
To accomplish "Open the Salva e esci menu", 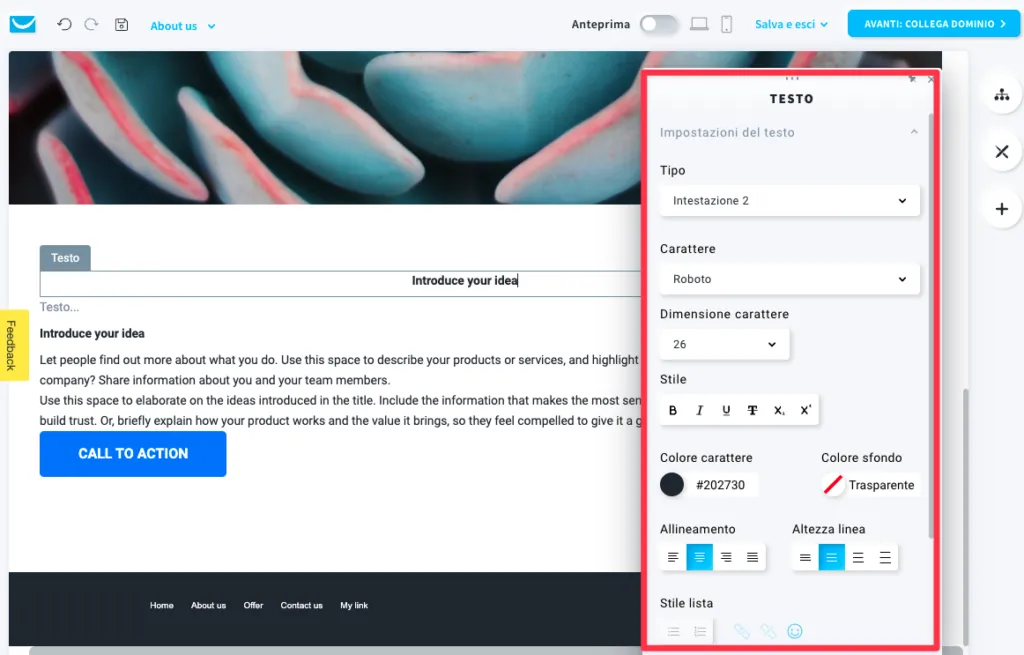I will 792,24.
